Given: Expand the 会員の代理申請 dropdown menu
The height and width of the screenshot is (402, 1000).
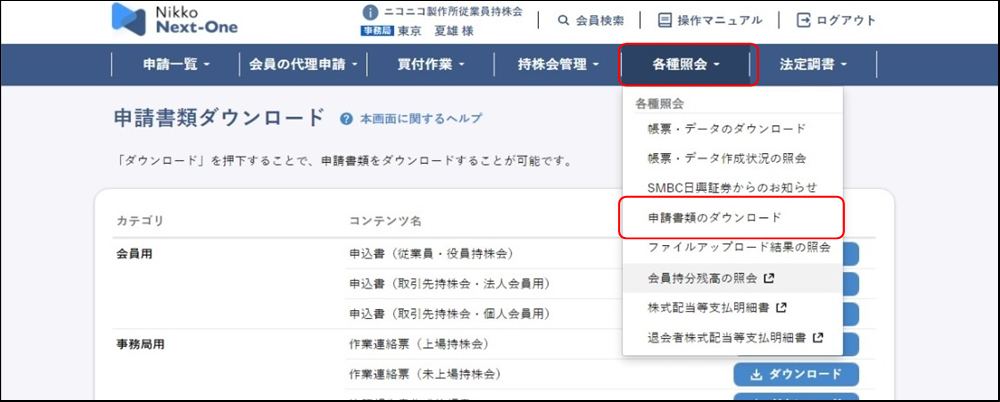Looking at the screenshot, I should tap(303, 65).
